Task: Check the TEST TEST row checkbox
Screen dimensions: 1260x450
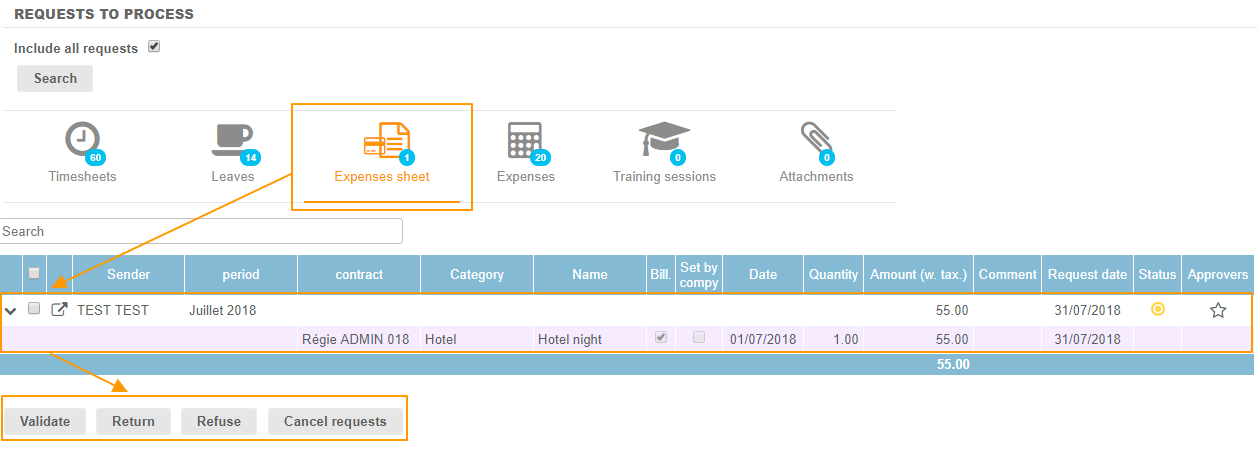Action: tap(34, 309)
